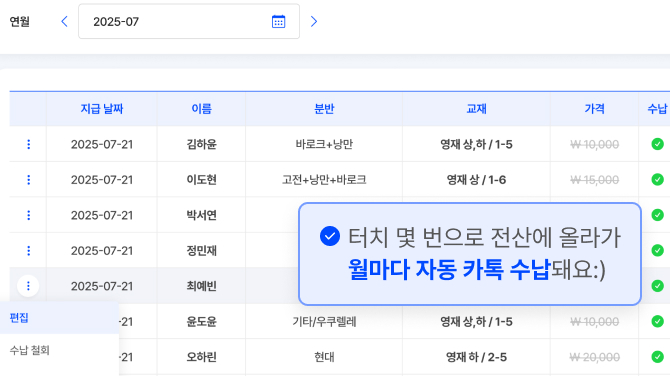Click the 지급 날짜 column header
Viewport: 670px width, 376px height.
(102, 109)
